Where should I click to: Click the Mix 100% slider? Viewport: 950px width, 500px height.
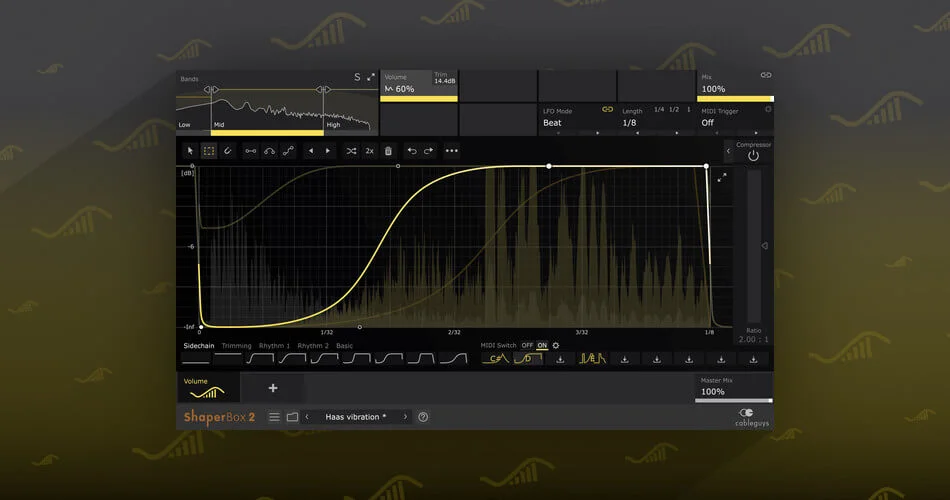735,99
